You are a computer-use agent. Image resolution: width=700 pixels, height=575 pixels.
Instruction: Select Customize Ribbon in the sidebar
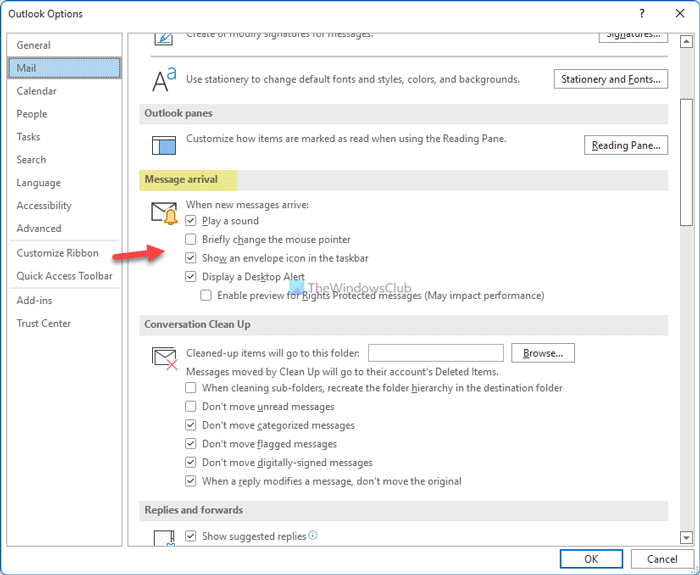tap(56, 253)
